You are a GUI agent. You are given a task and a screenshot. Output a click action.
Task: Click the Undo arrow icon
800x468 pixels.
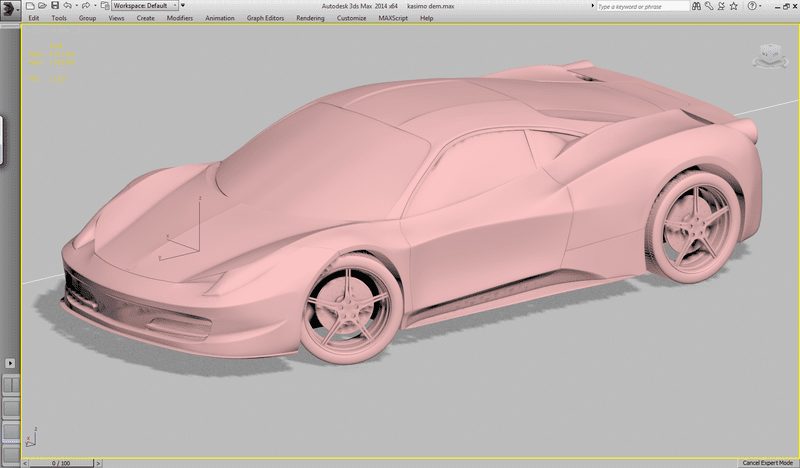pos(66,6)
